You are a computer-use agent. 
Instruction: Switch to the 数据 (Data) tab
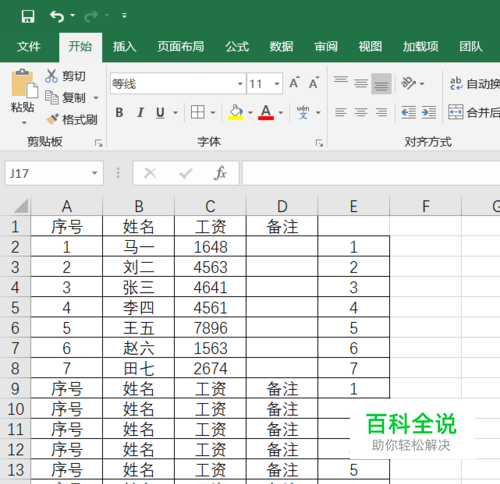[x=281, y=47]
